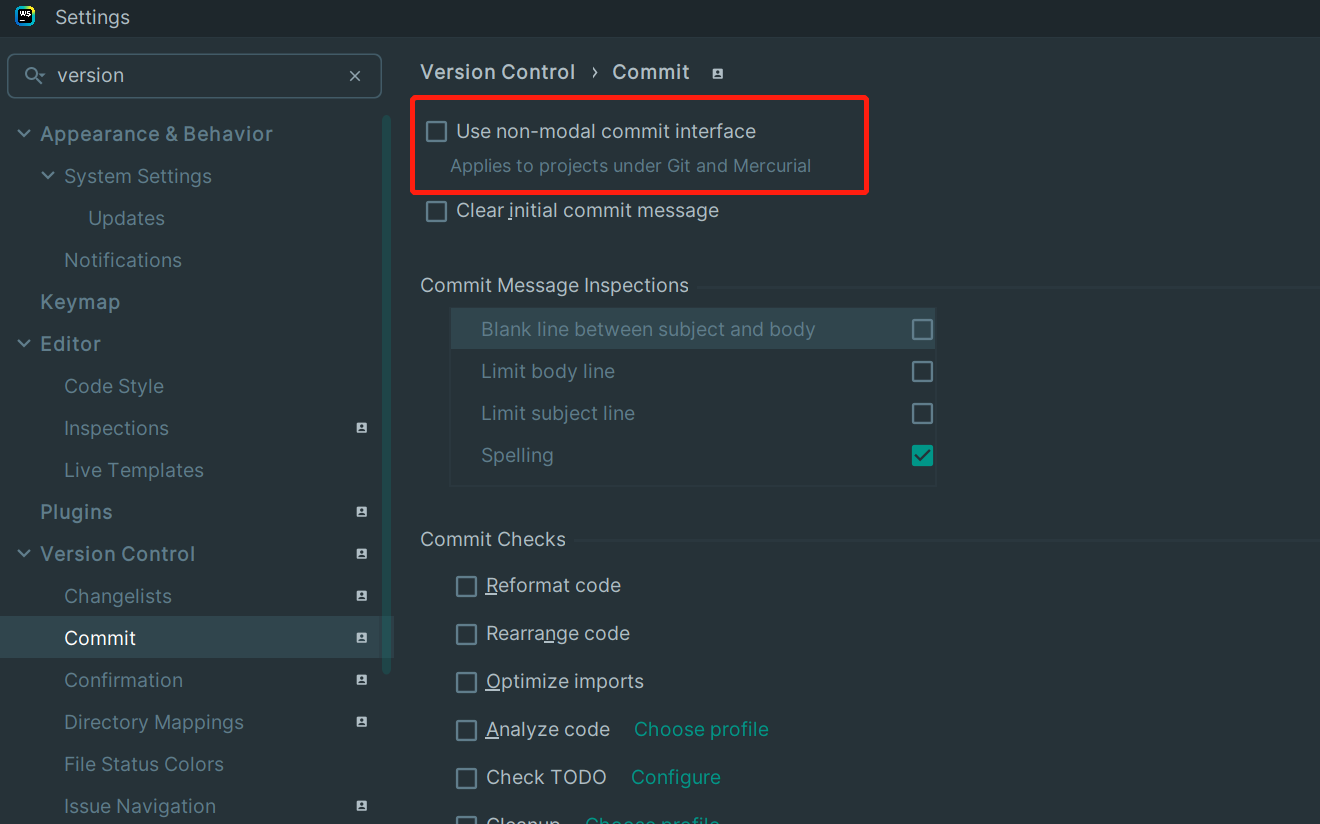Uncheck the Spelling inspection checkbox

[922, 456]
